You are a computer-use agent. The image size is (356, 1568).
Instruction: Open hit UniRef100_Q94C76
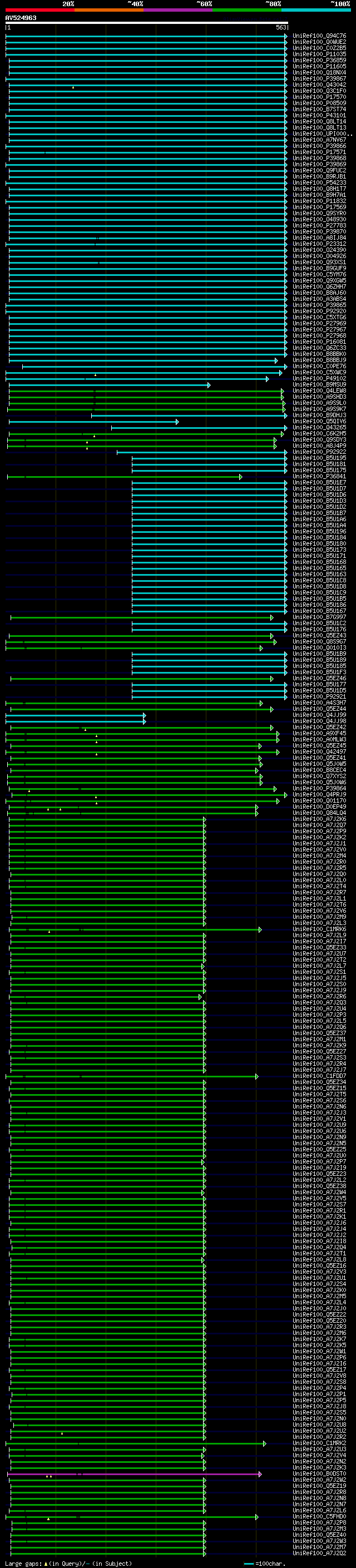point(319,36)
